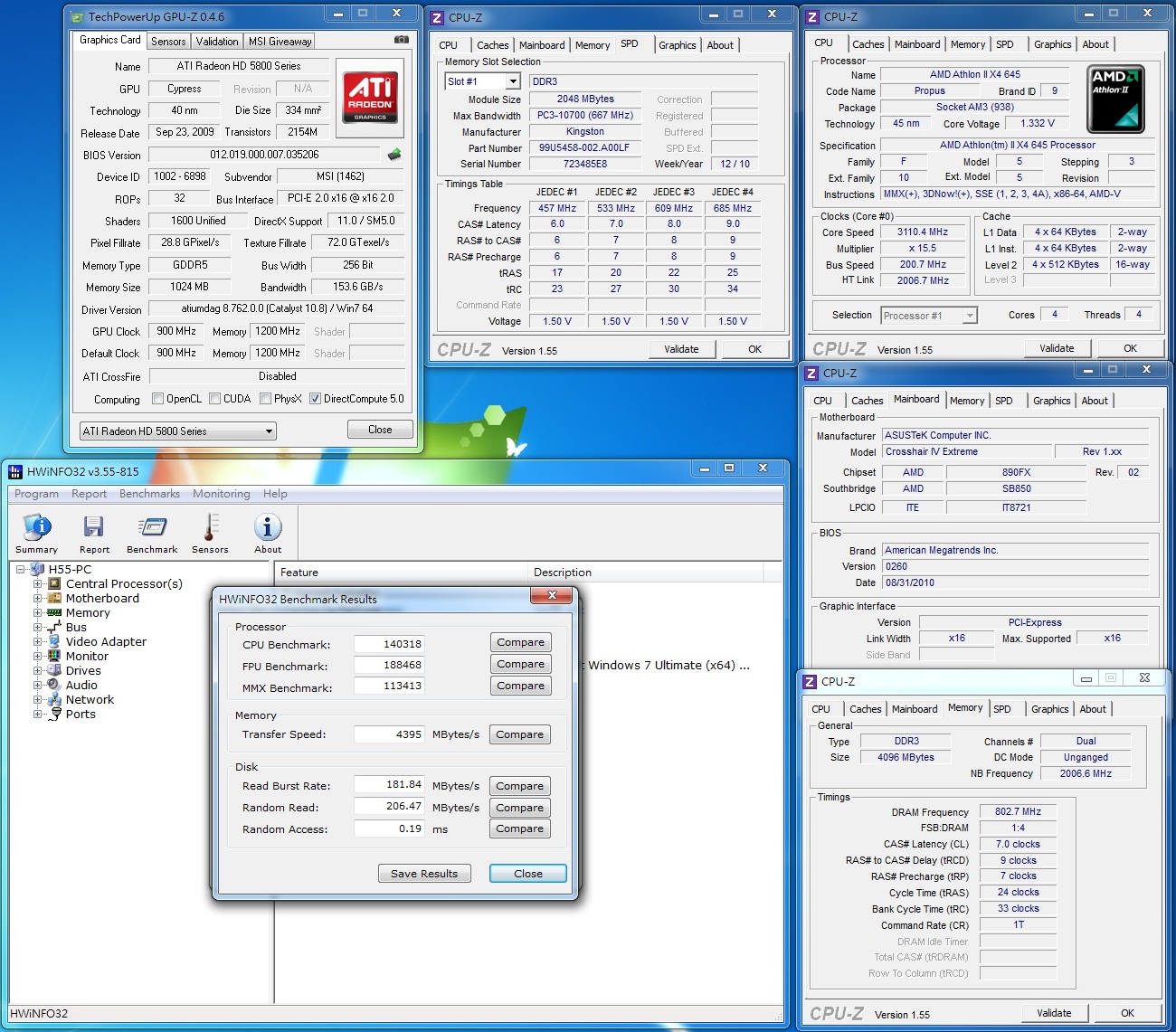Click the FPU Benchmark value field 188468
Viewport: 1176px width, 1032px height.
click(389, 665)
